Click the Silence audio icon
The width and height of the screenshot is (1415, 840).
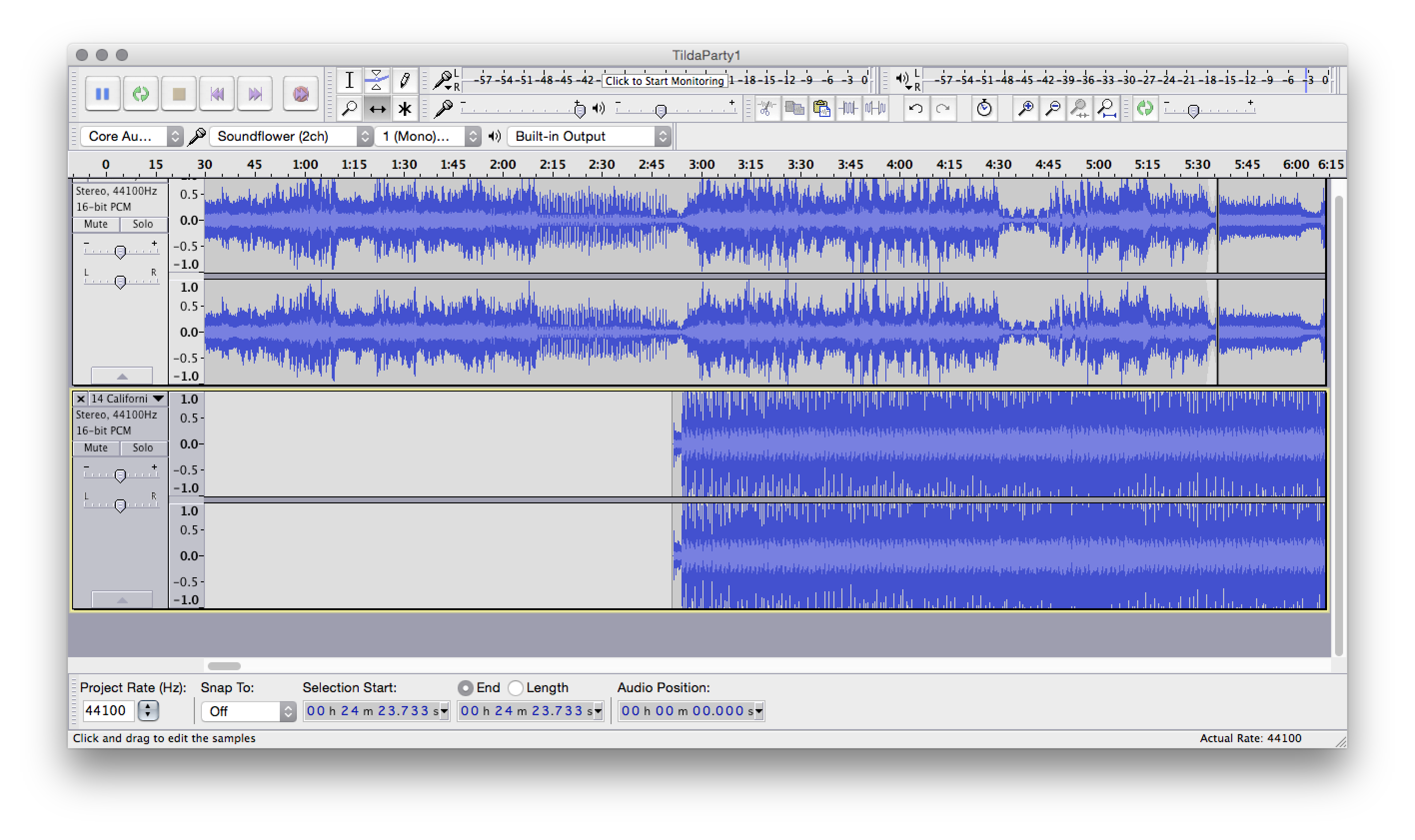click(x=875, y=108)
